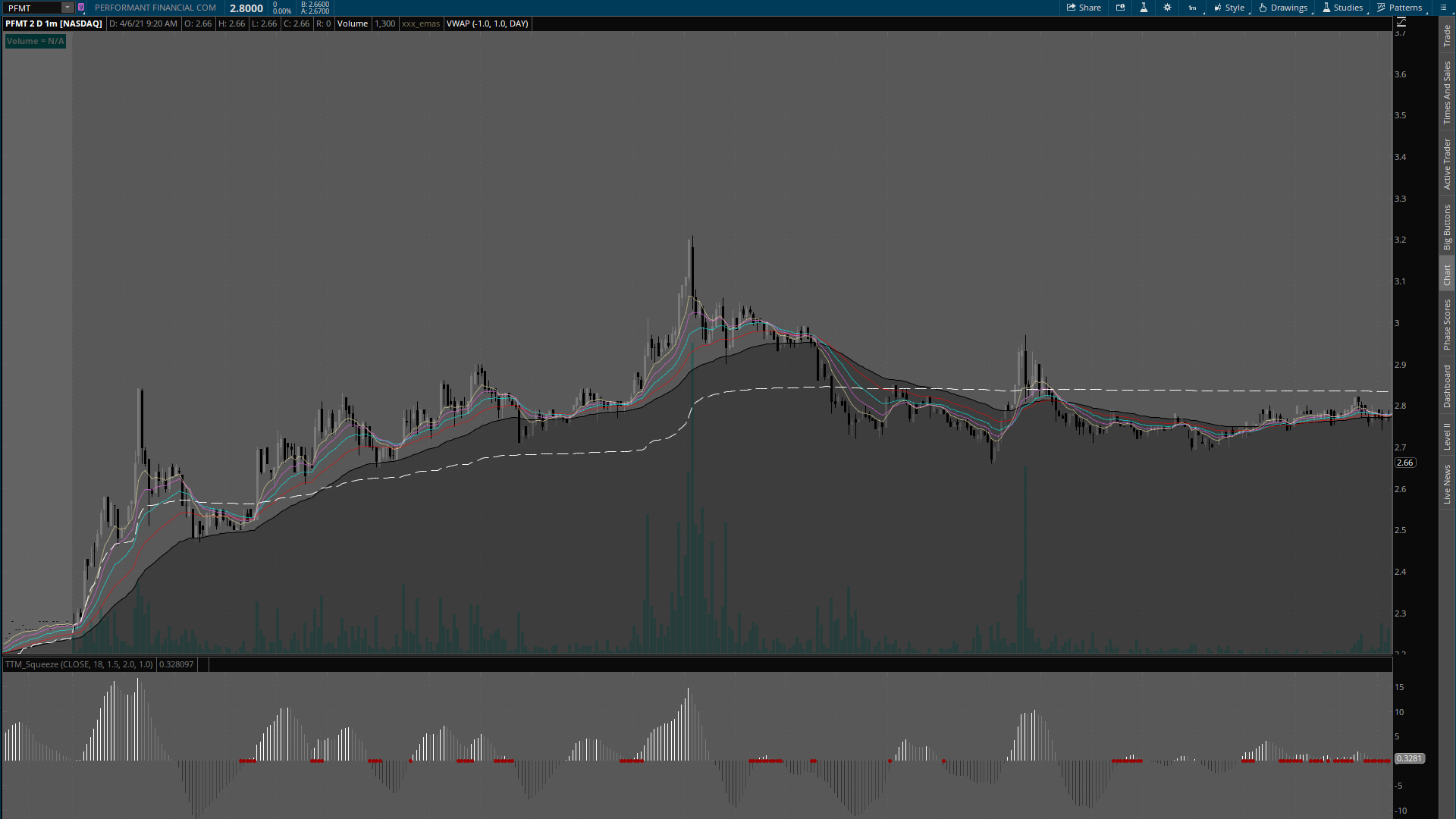The height and width of the screenshot is (819, 1456).
Task: Click the Share chart button
Action: [1084, 8]
